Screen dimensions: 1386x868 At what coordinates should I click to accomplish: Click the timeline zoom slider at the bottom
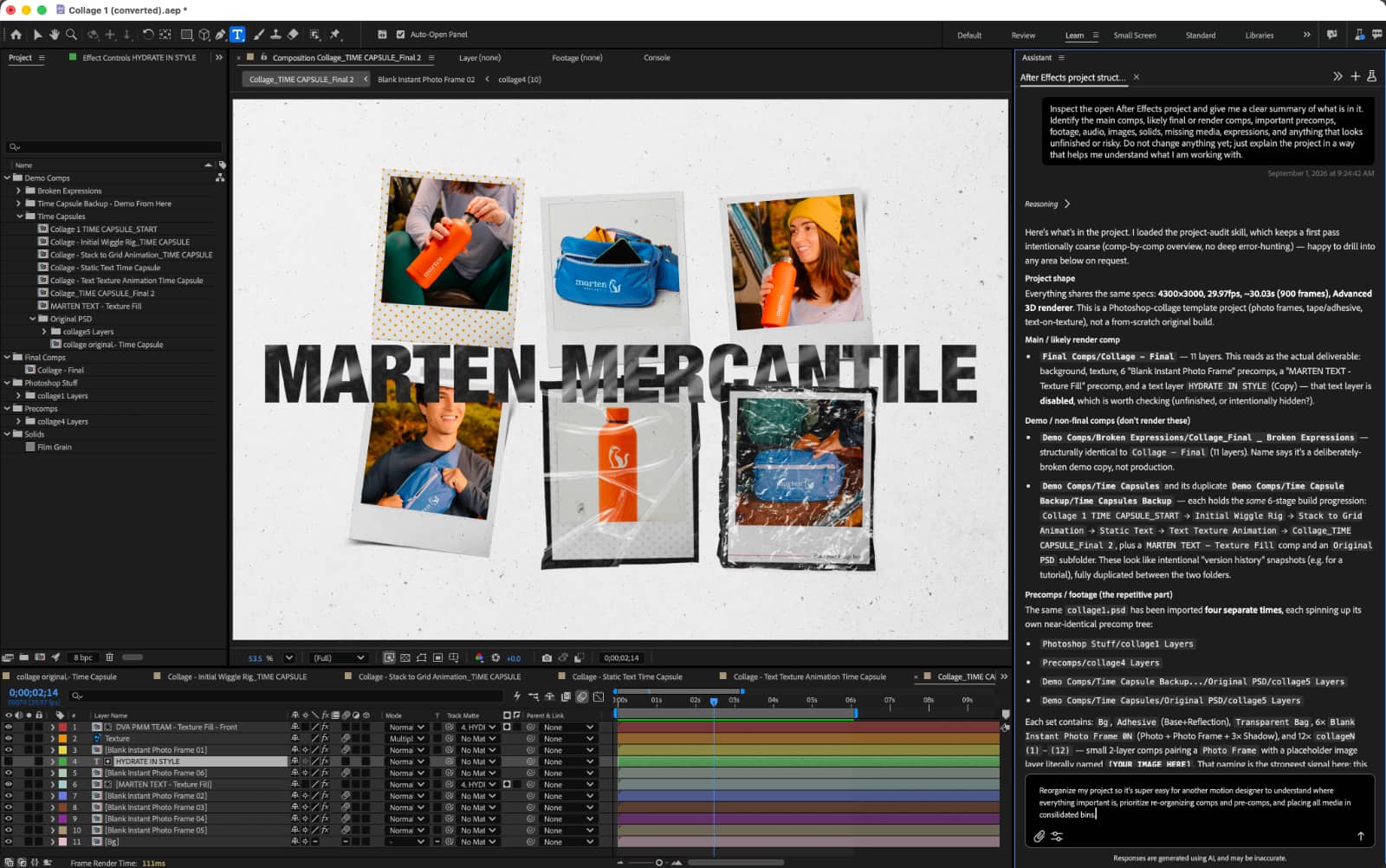[x=659, y=862]
